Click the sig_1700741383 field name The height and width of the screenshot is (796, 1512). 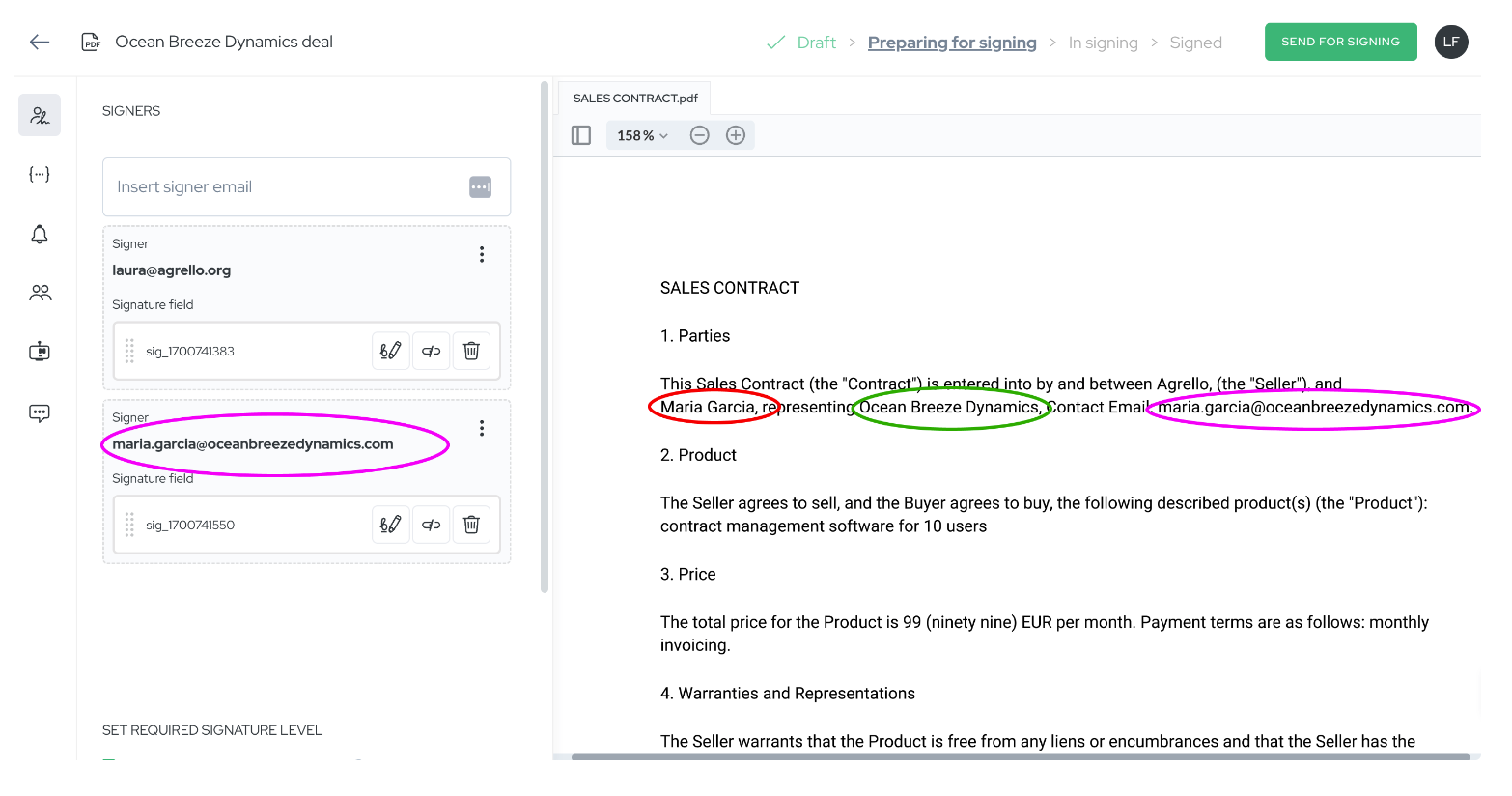190,352
